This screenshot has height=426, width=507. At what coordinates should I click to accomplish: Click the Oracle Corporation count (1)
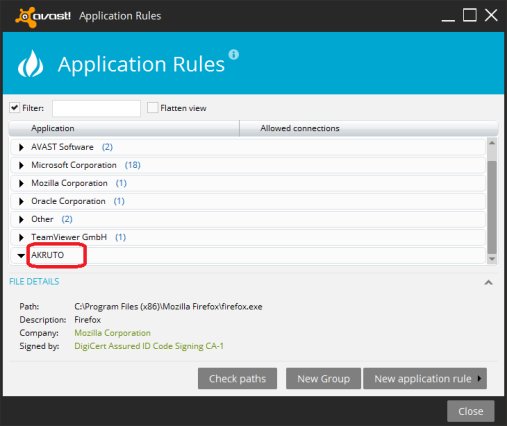[119, 201]
